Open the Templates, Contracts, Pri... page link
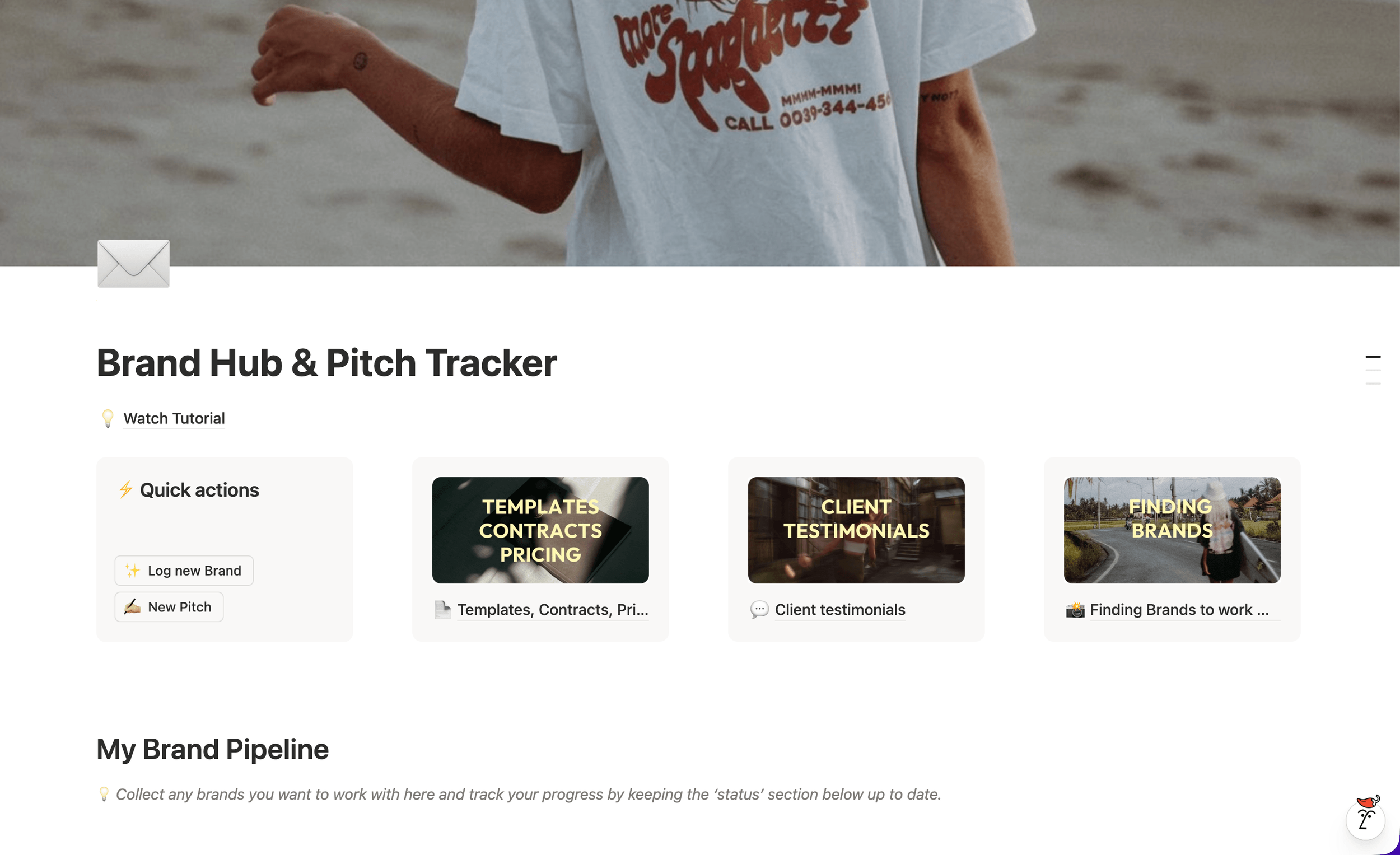The height and width of the screenshot is (855, 1400). pyautogui.click(x=552, y=610)
